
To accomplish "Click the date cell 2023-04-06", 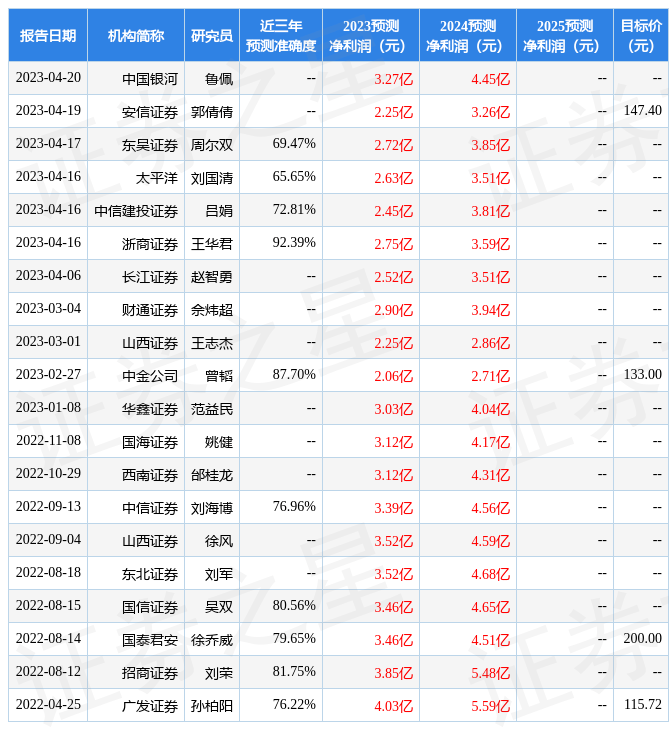I will [x=48, y=276].
